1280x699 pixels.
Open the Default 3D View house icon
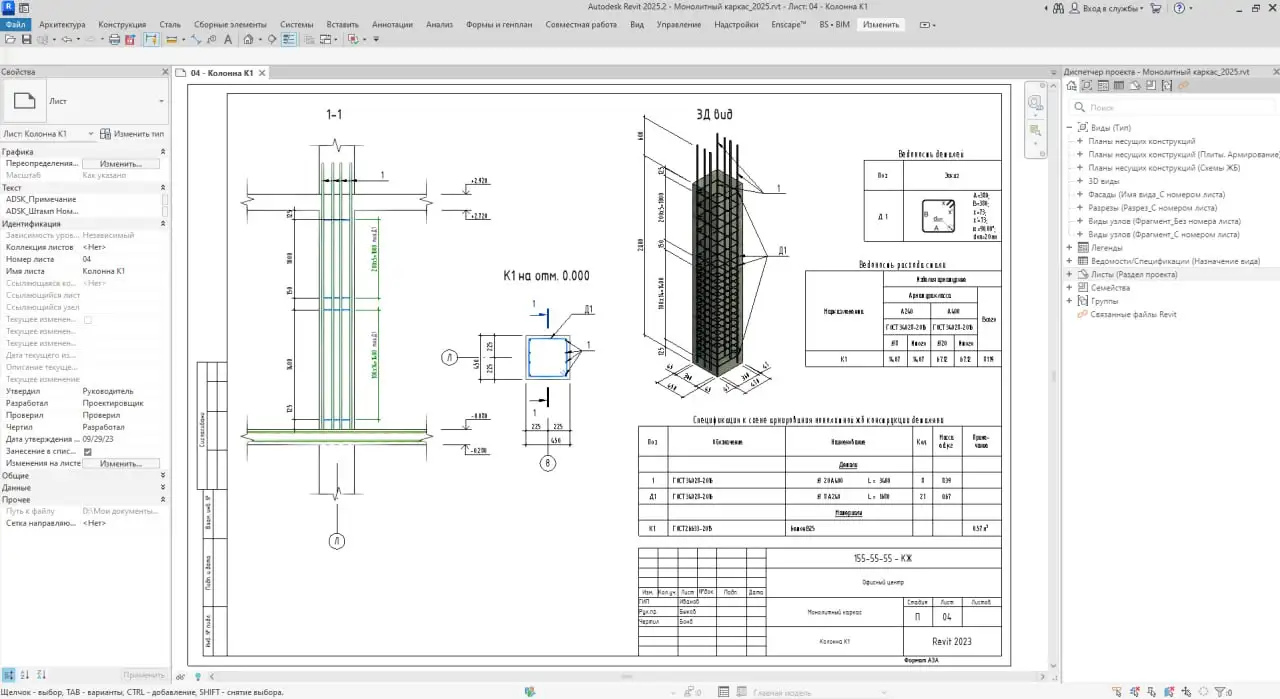click(x=248, y=40)
